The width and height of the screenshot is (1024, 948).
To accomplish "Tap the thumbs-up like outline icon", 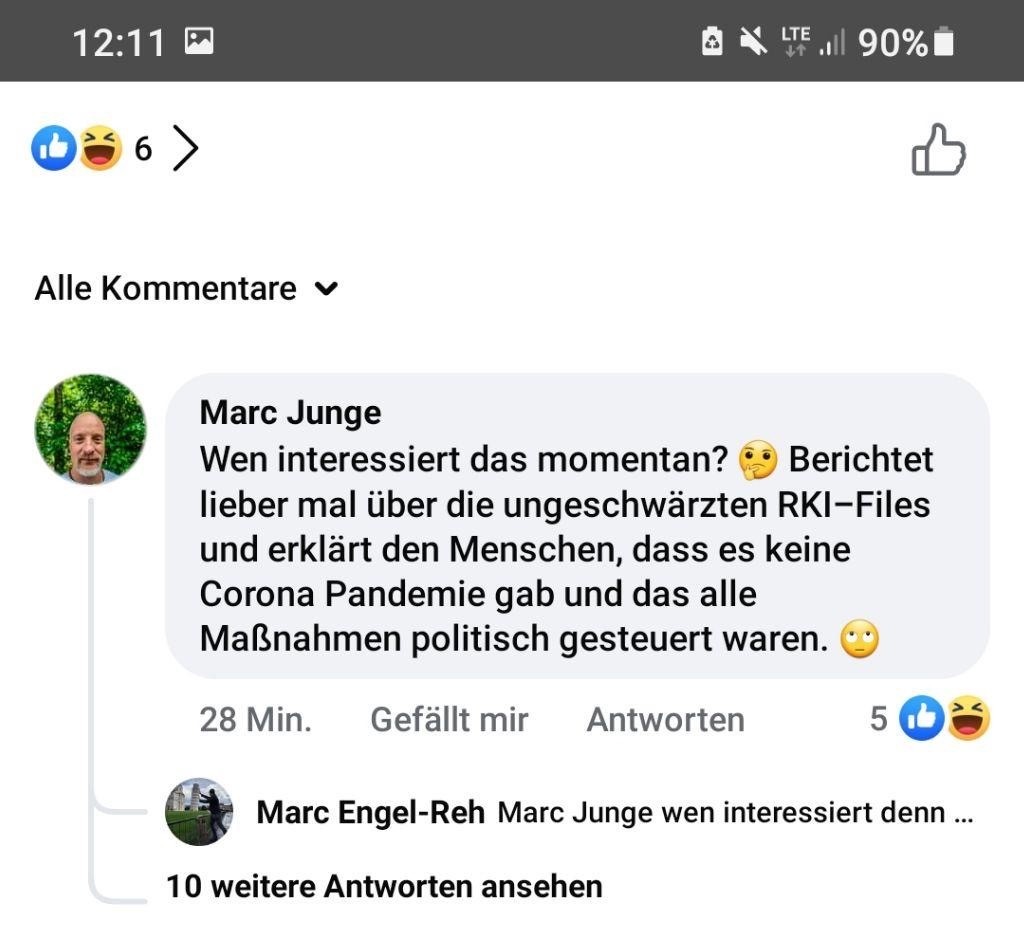I will click(938, 151).
